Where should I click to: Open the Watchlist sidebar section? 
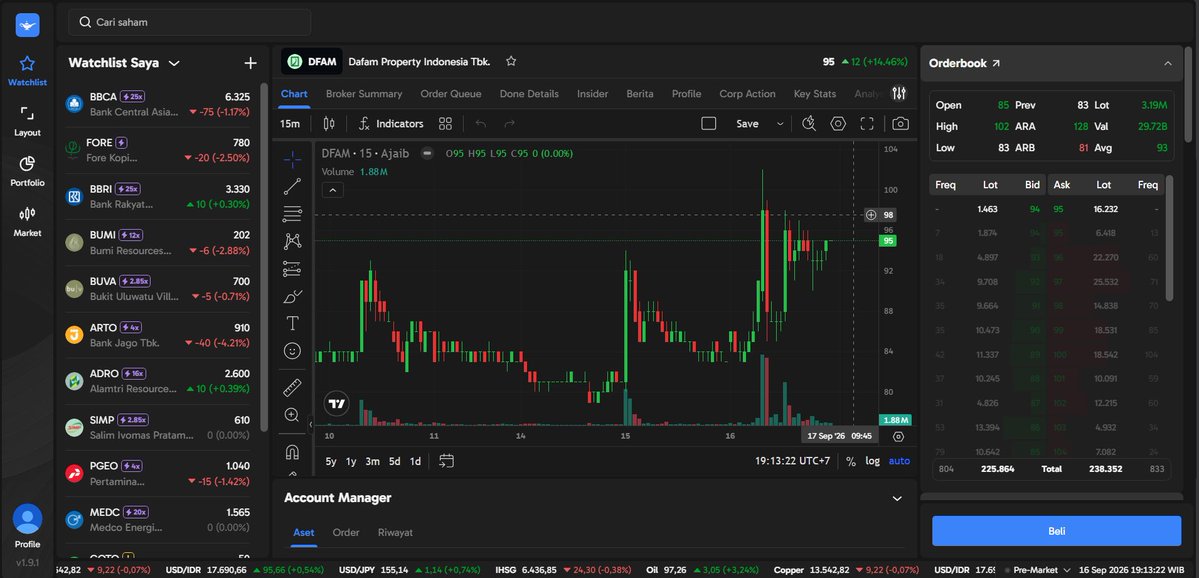(27, 70)
